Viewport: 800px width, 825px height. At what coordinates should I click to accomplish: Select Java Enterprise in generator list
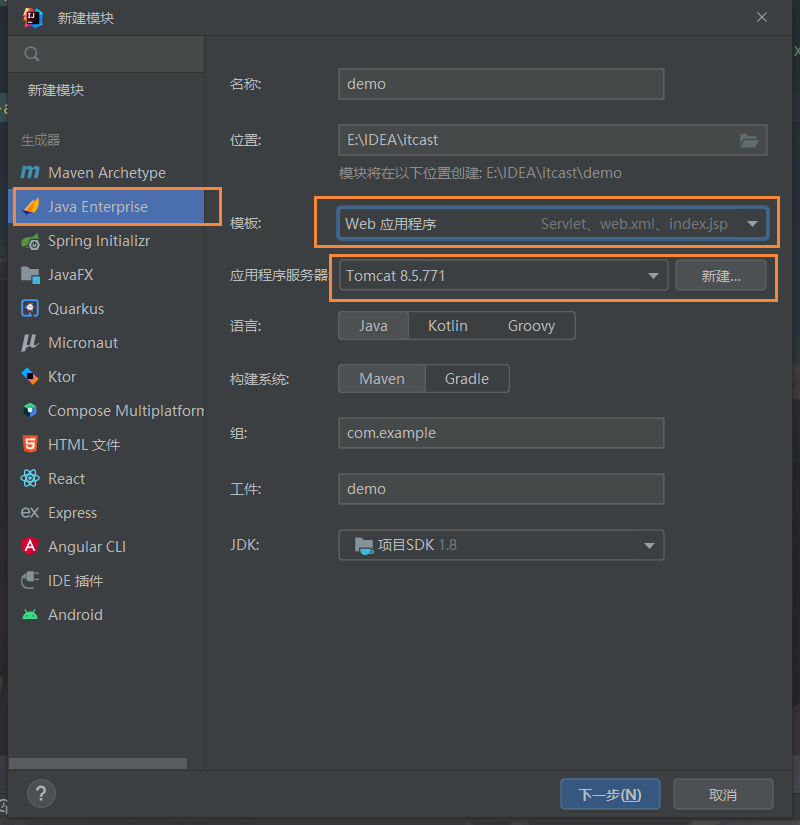pyautogui.click(x=98, y=207)
